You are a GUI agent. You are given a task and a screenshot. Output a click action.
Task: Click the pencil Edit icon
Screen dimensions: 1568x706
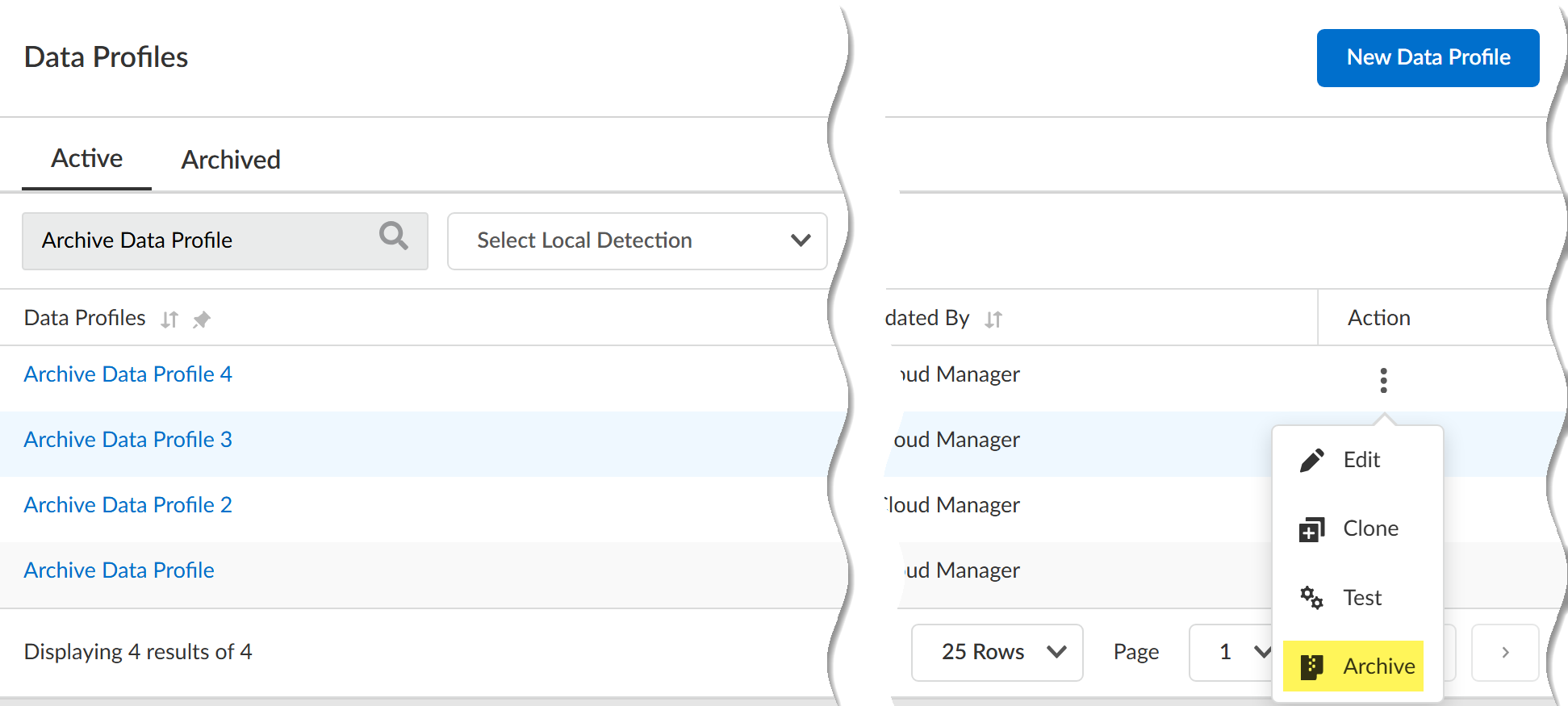[1312, 460]
